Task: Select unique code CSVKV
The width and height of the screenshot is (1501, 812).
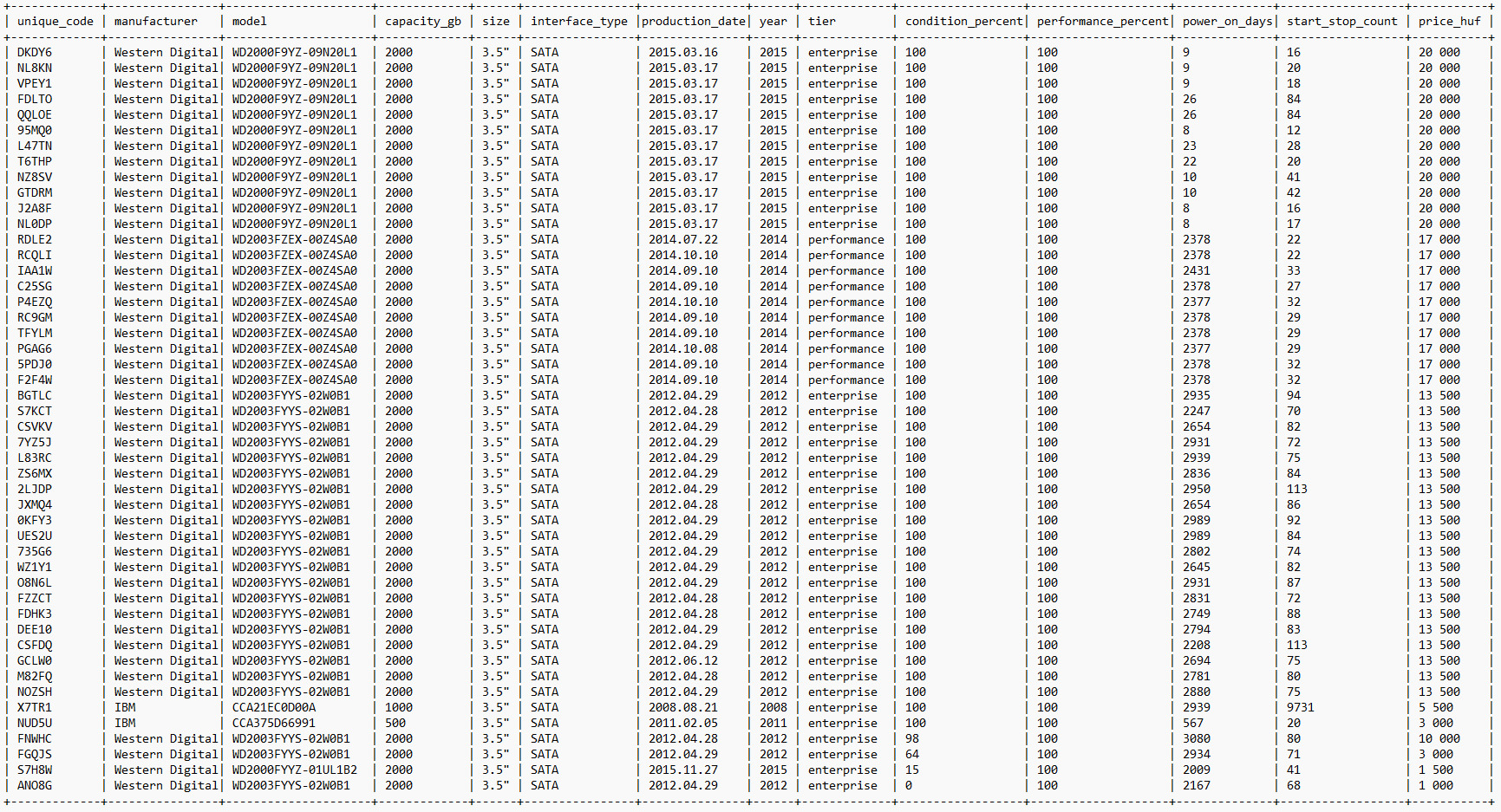Action: 35,426
